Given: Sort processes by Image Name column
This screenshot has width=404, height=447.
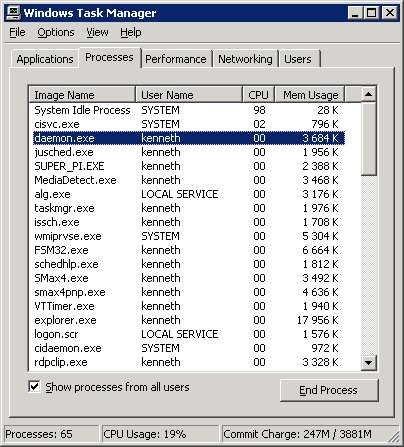Looking at the screenshot, I should tap(82, 95).
